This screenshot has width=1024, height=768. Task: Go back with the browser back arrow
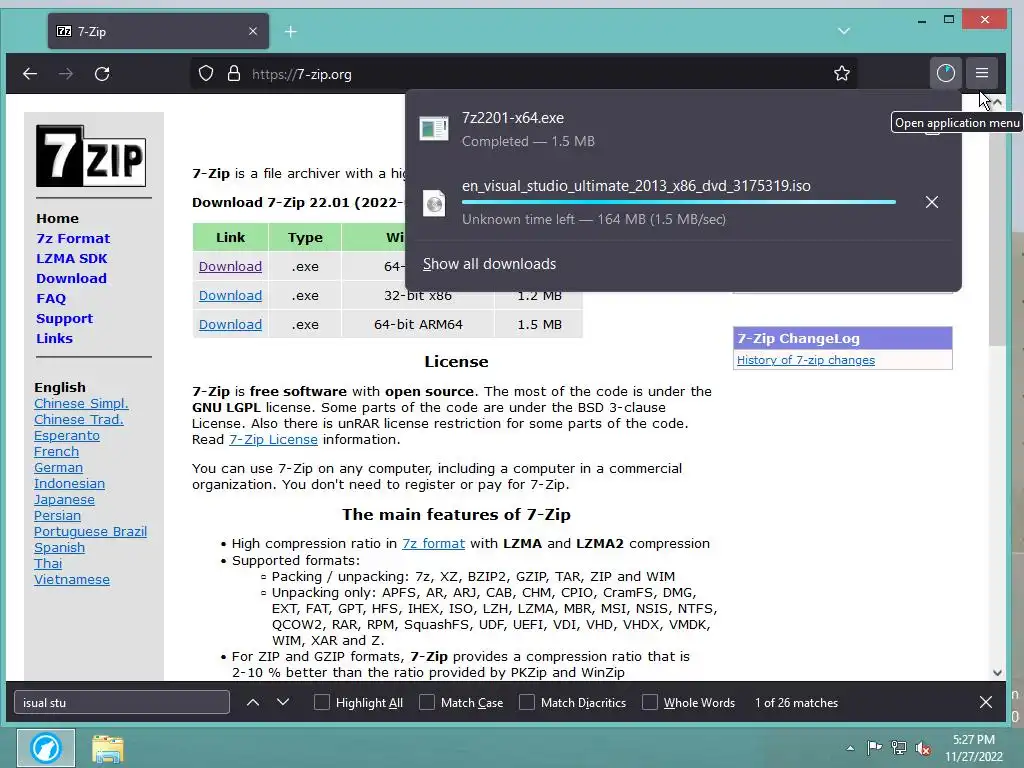point(30,74)
